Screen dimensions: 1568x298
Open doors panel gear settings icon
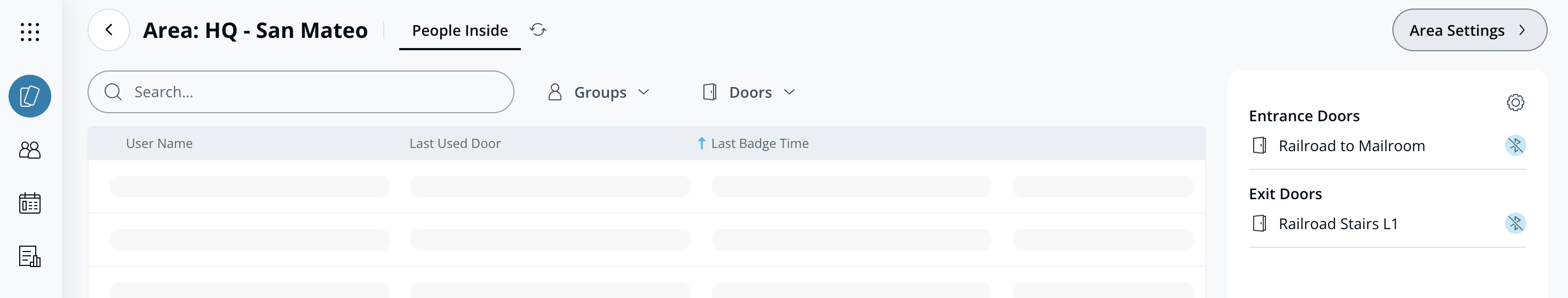click(x=1515, y=103)
